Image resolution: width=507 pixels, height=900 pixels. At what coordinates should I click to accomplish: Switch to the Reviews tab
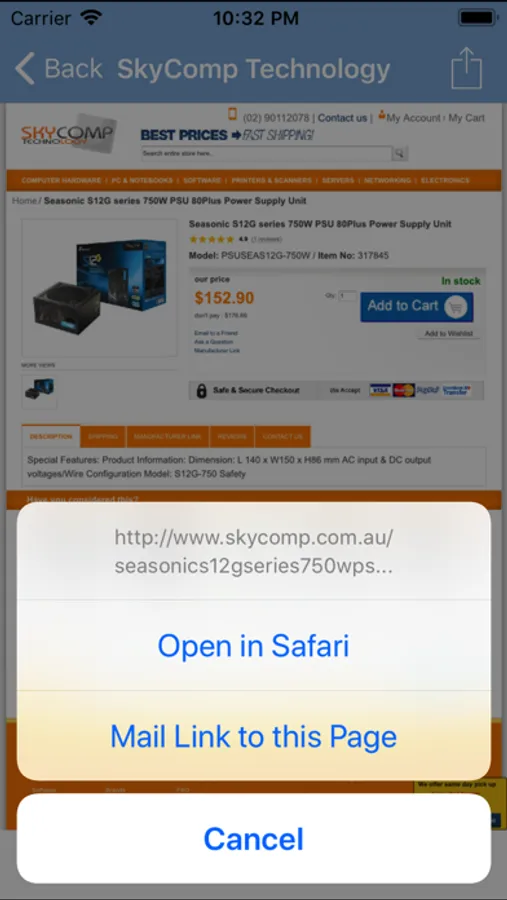pos(232,437)
